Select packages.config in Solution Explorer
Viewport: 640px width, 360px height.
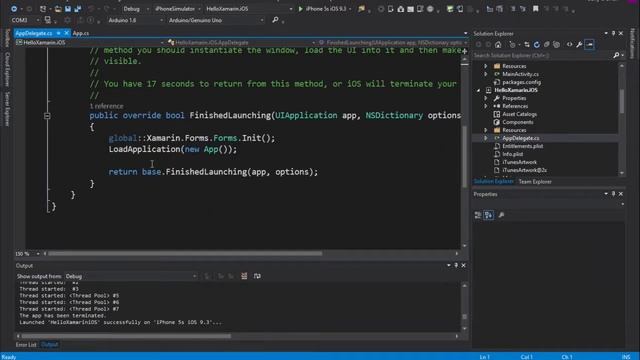point(521,82)
